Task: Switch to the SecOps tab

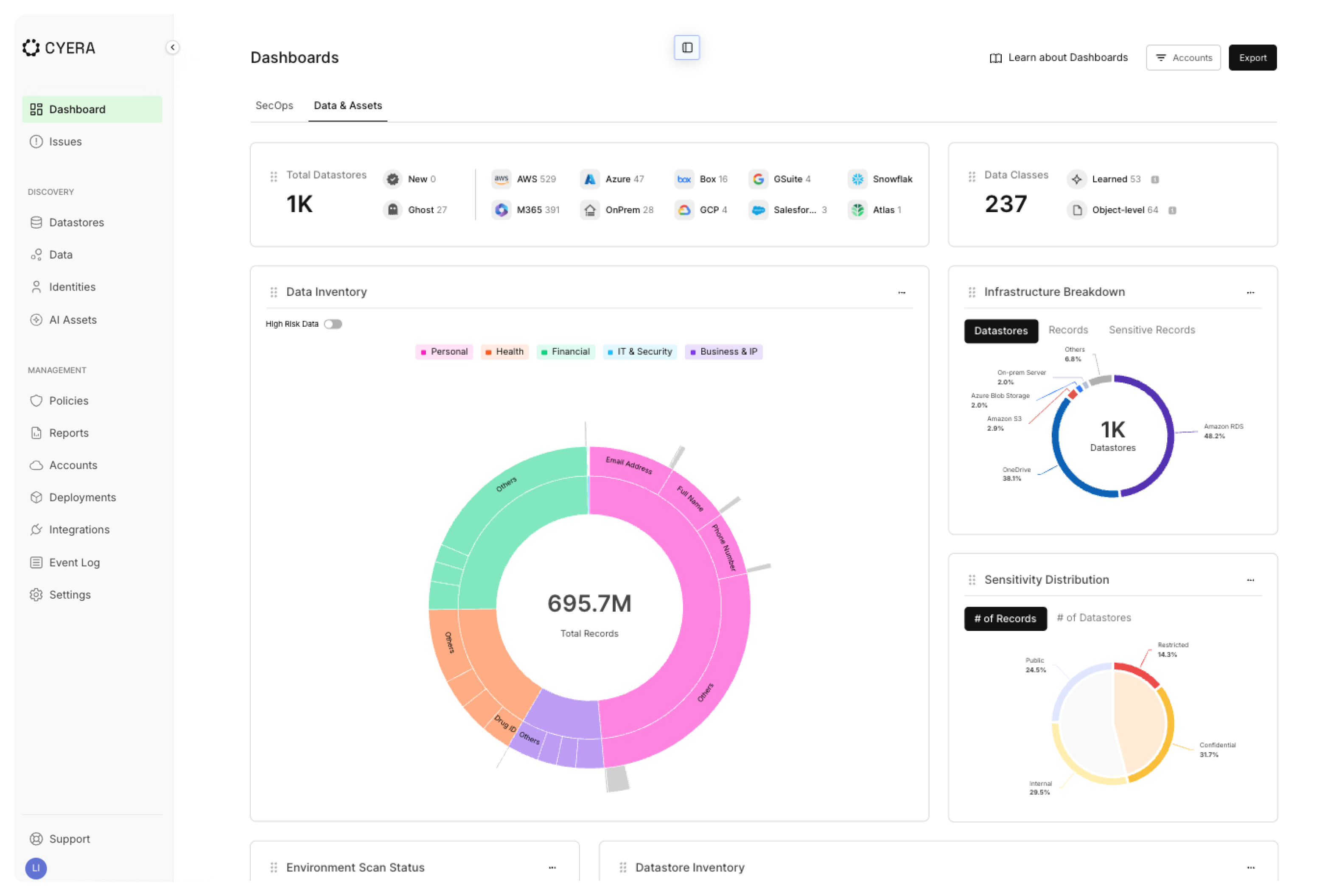Action: pyautogui.click(x=275, y=106)
